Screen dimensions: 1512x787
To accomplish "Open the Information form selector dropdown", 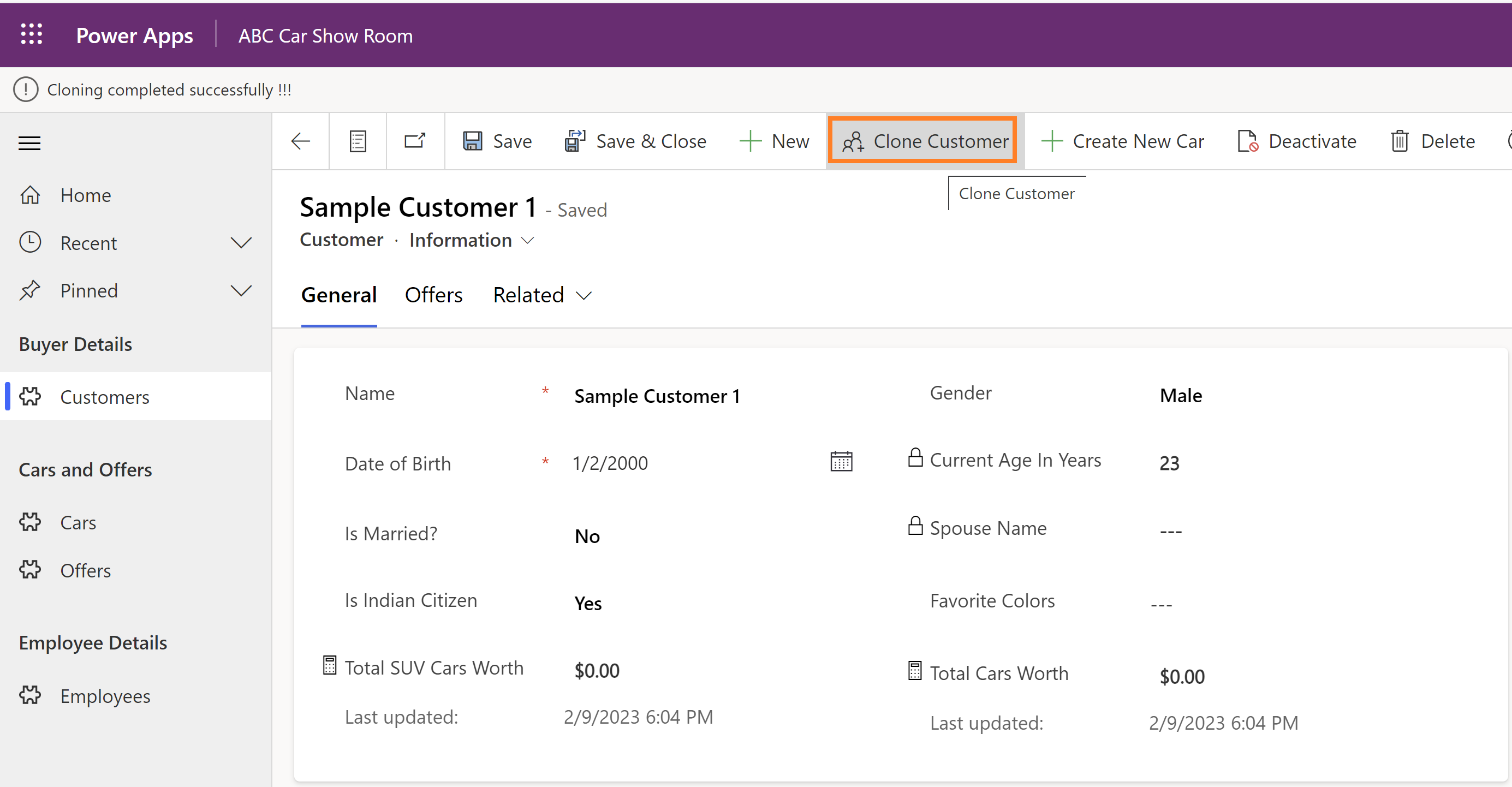I will (x=528, y=241).
